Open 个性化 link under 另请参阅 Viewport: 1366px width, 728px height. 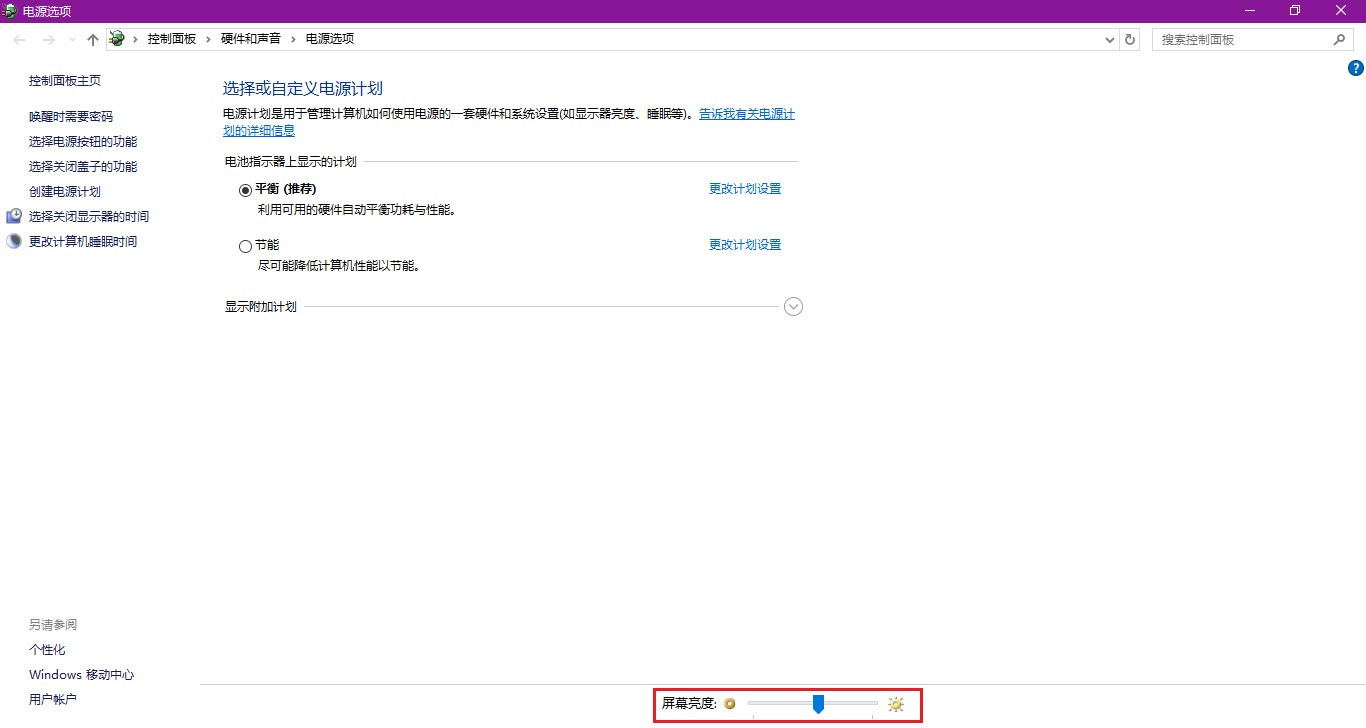pos(47,650)
